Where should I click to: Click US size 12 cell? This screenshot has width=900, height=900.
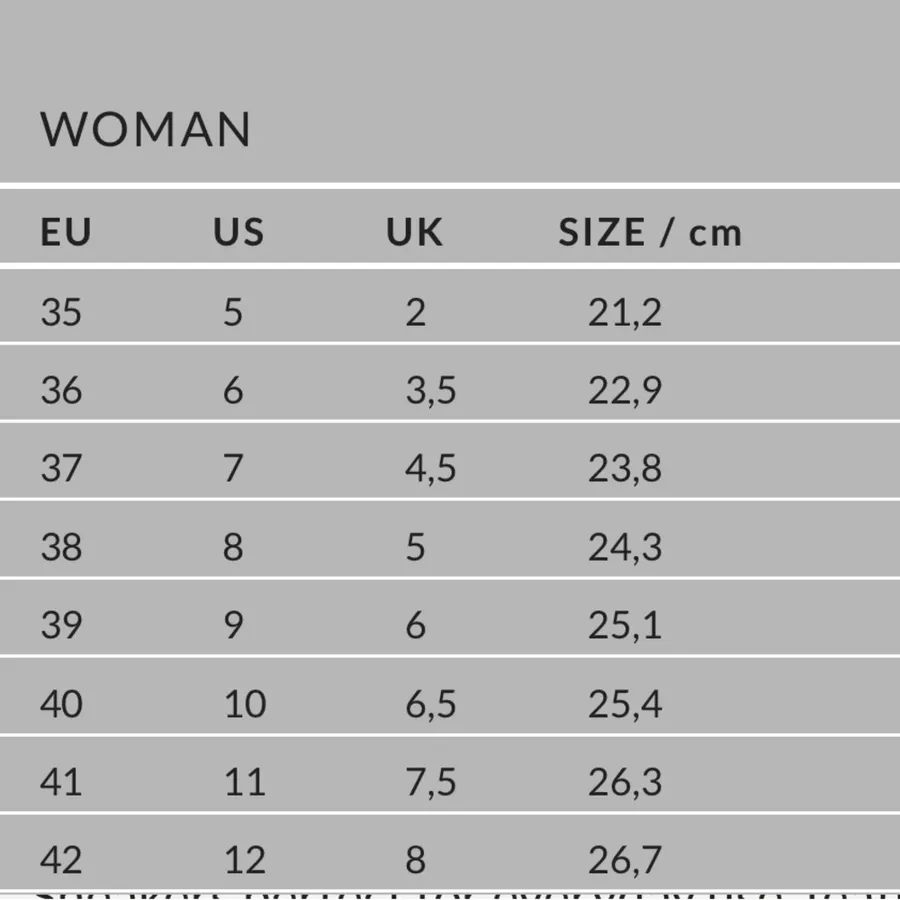245,860
